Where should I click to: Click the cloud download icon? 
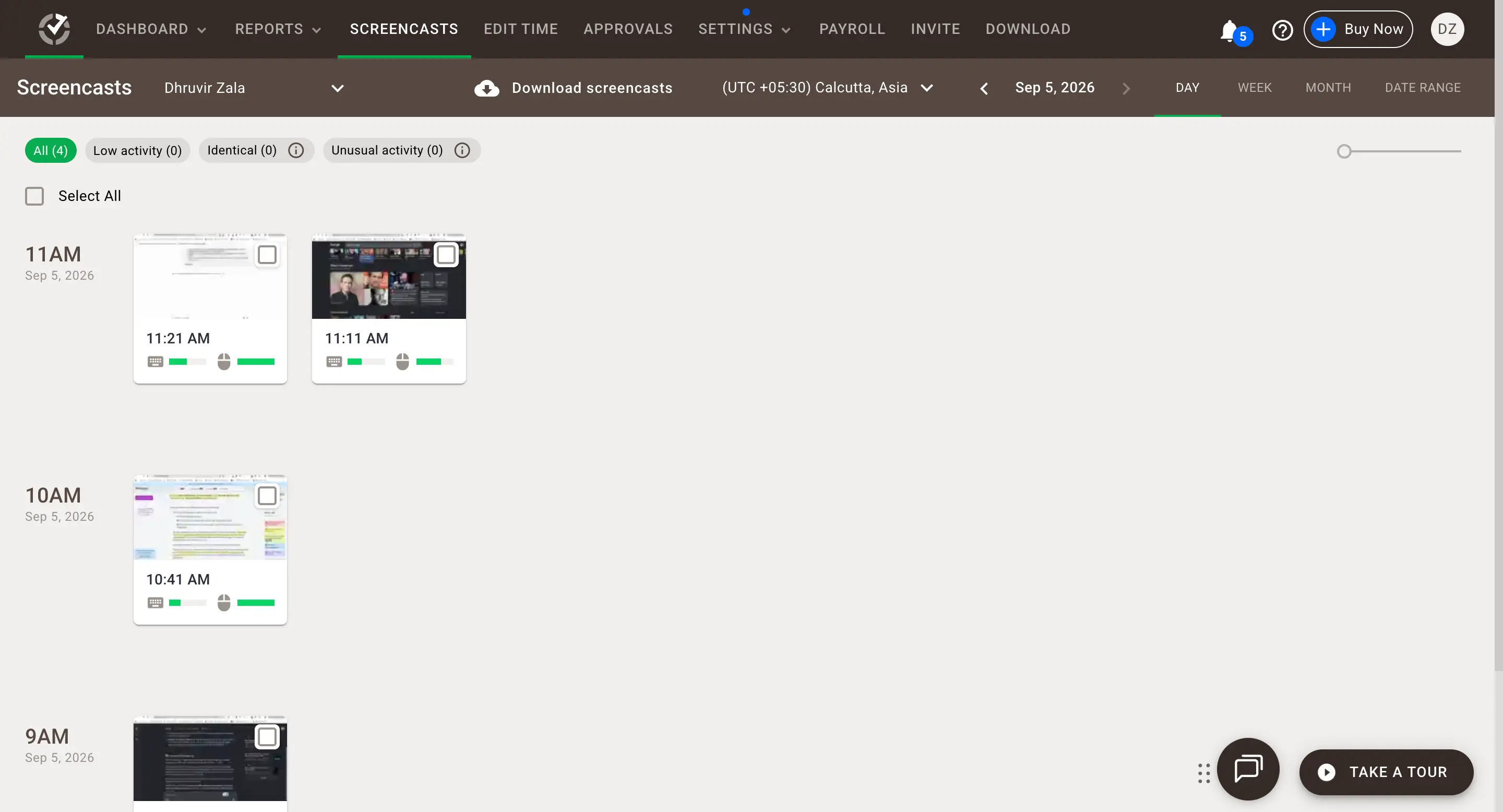point(486,88)
